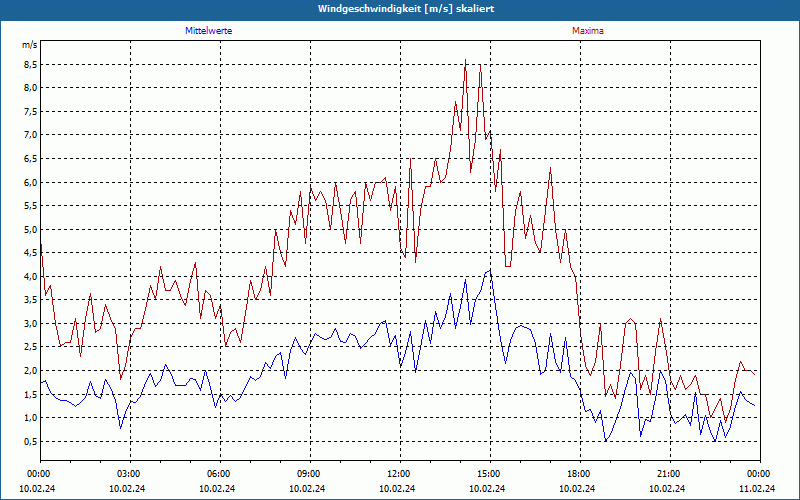Click the y-axis value '5,5'

tap(31, 206)
